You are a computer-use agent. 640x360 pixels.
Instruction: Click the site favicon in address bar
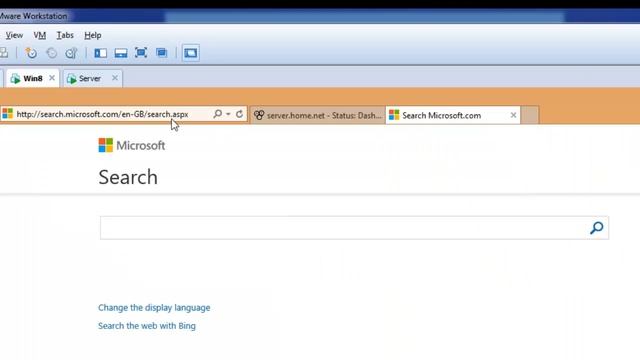7,114
